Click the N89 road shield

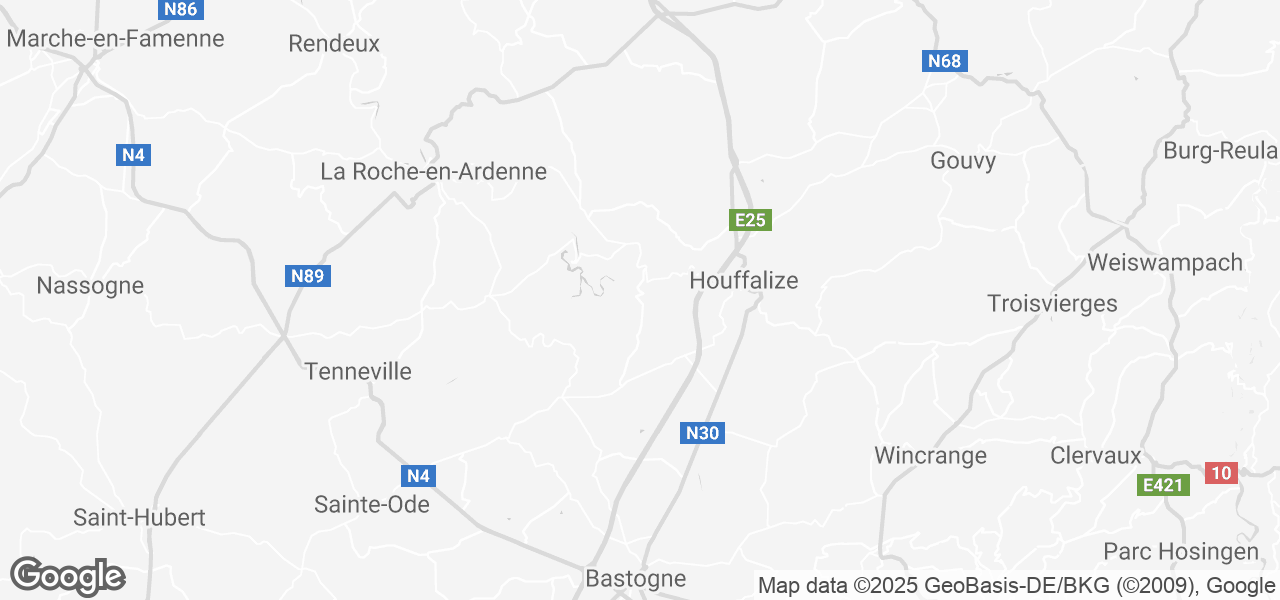click(308, 276)
